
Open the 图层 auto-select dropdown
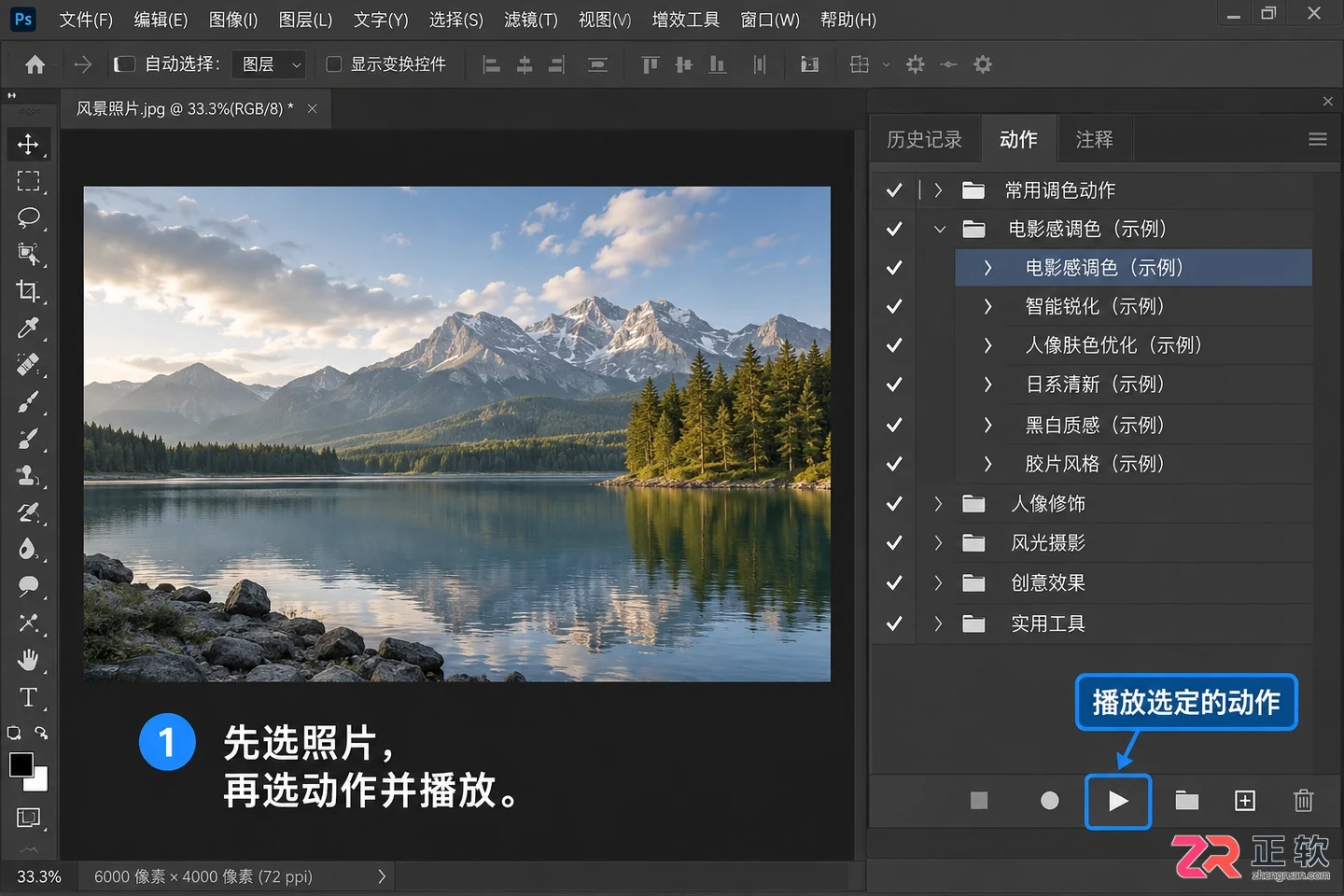point(269,64)
